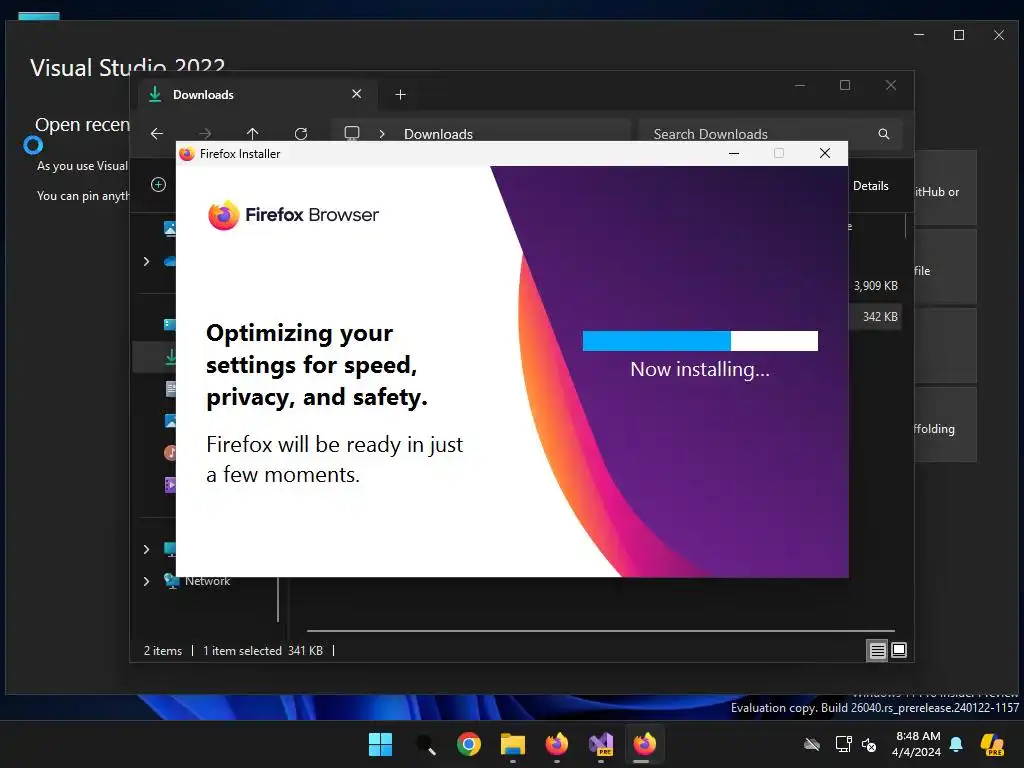Click the horizontal scrollbar in File Explorer

(601, 631)
